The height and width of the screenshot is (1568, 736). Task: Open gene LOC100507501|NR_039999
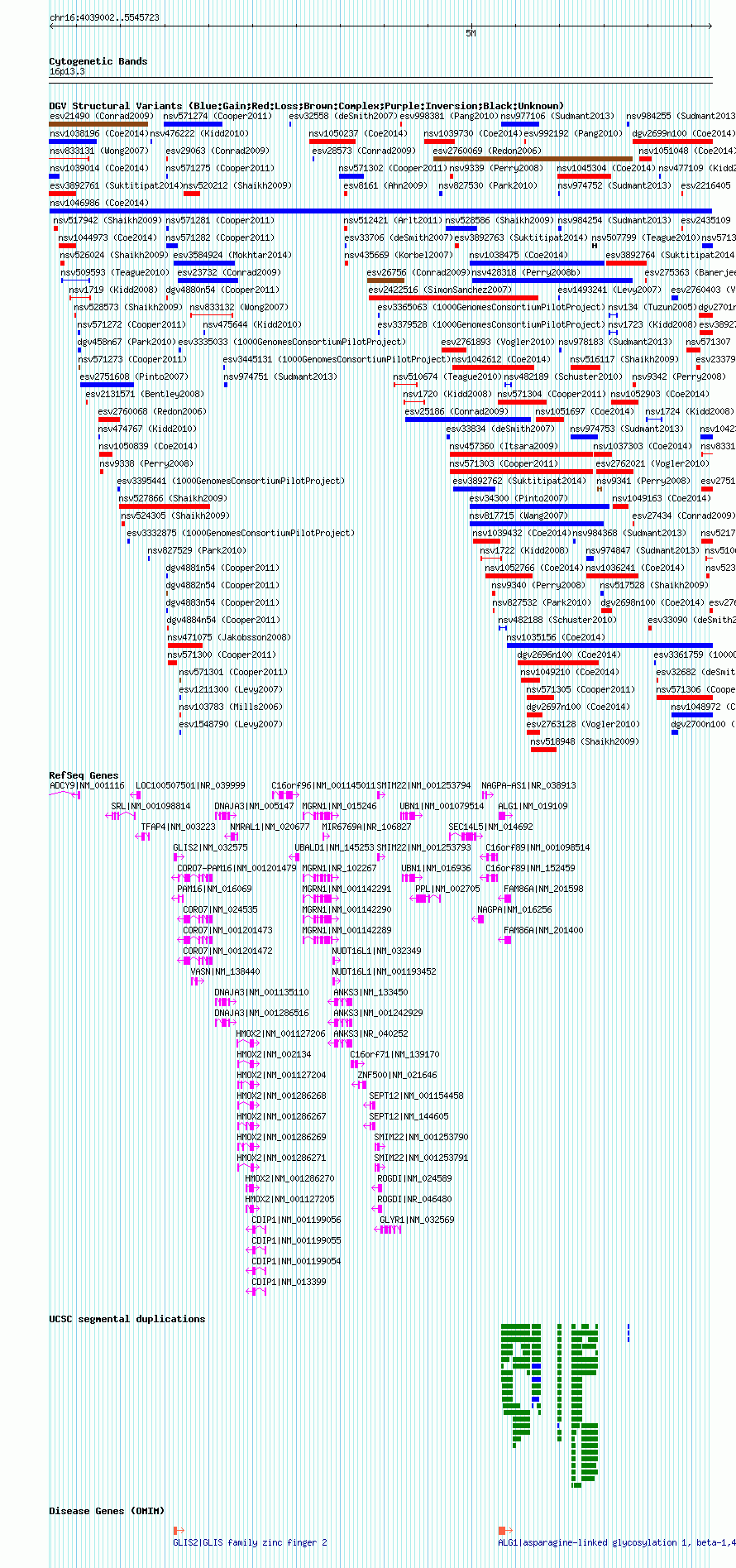pos(190,785)
